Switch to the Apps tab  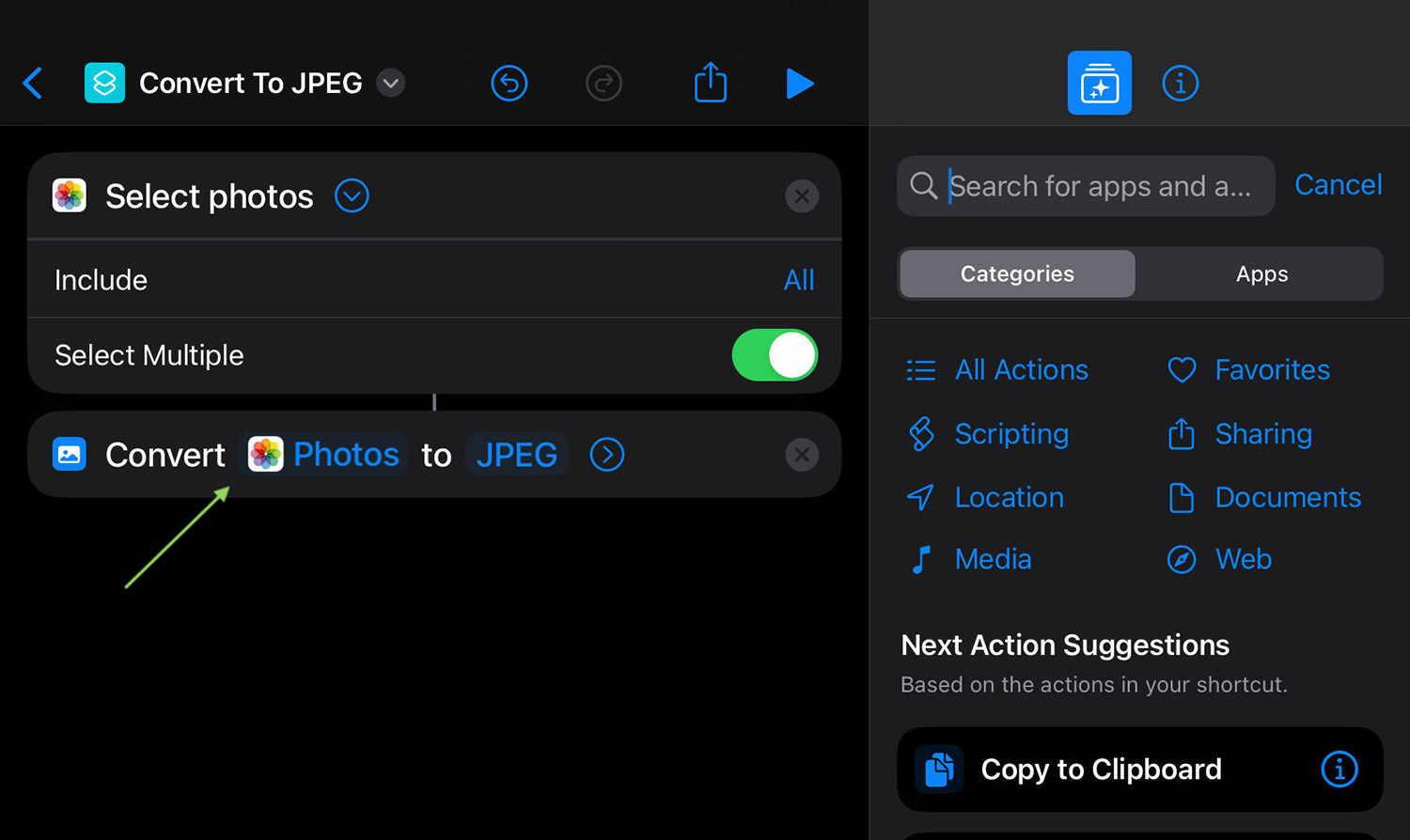point(1261,273)
